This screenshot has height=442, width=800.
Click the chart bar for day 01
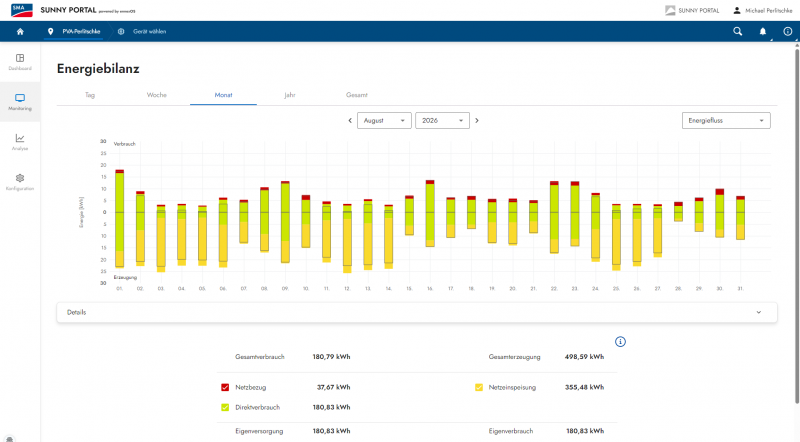click(120, 218)
